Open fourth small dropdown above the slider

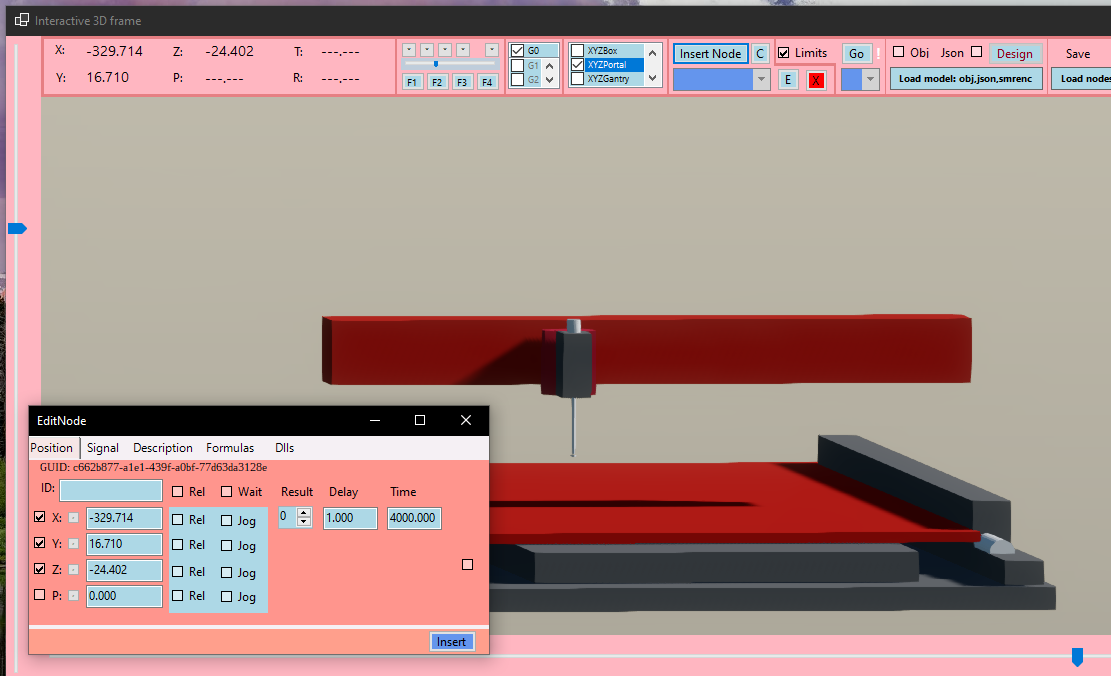pyautogui.click(x=463, y=50)
